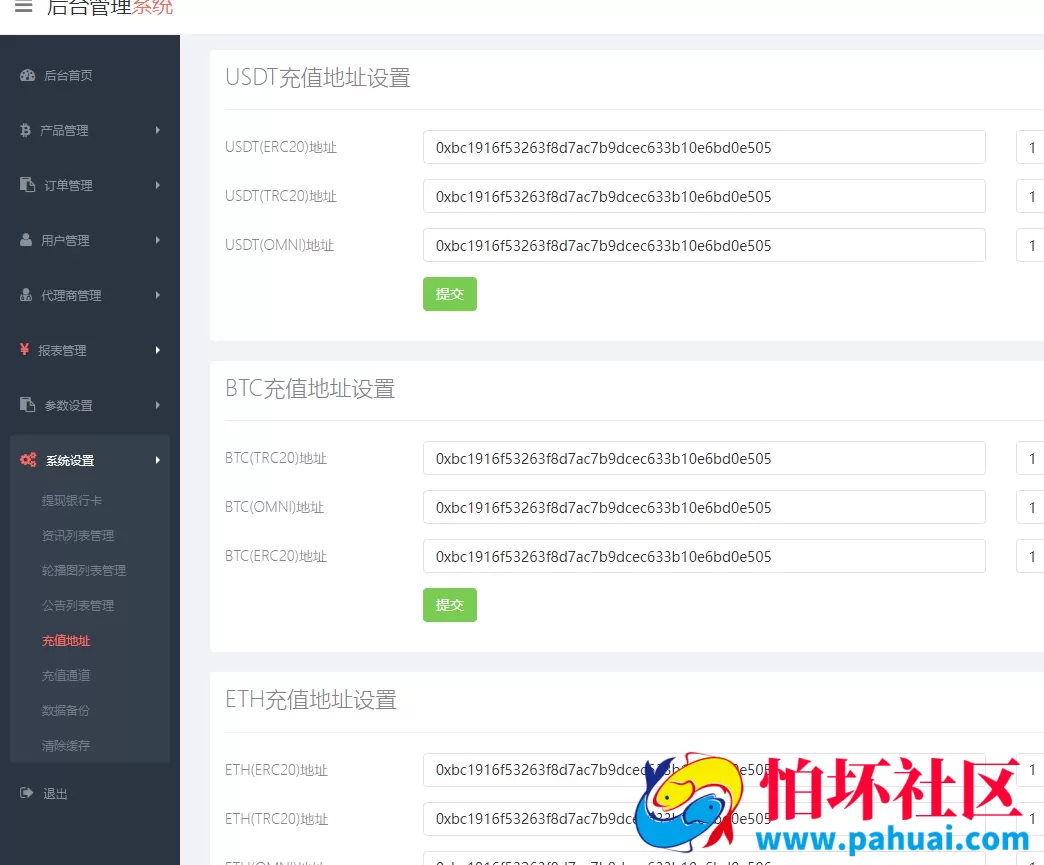Click the document icon beside 订单管理
This screenshot has width=1044, height=865.
(x=27, y=184)
